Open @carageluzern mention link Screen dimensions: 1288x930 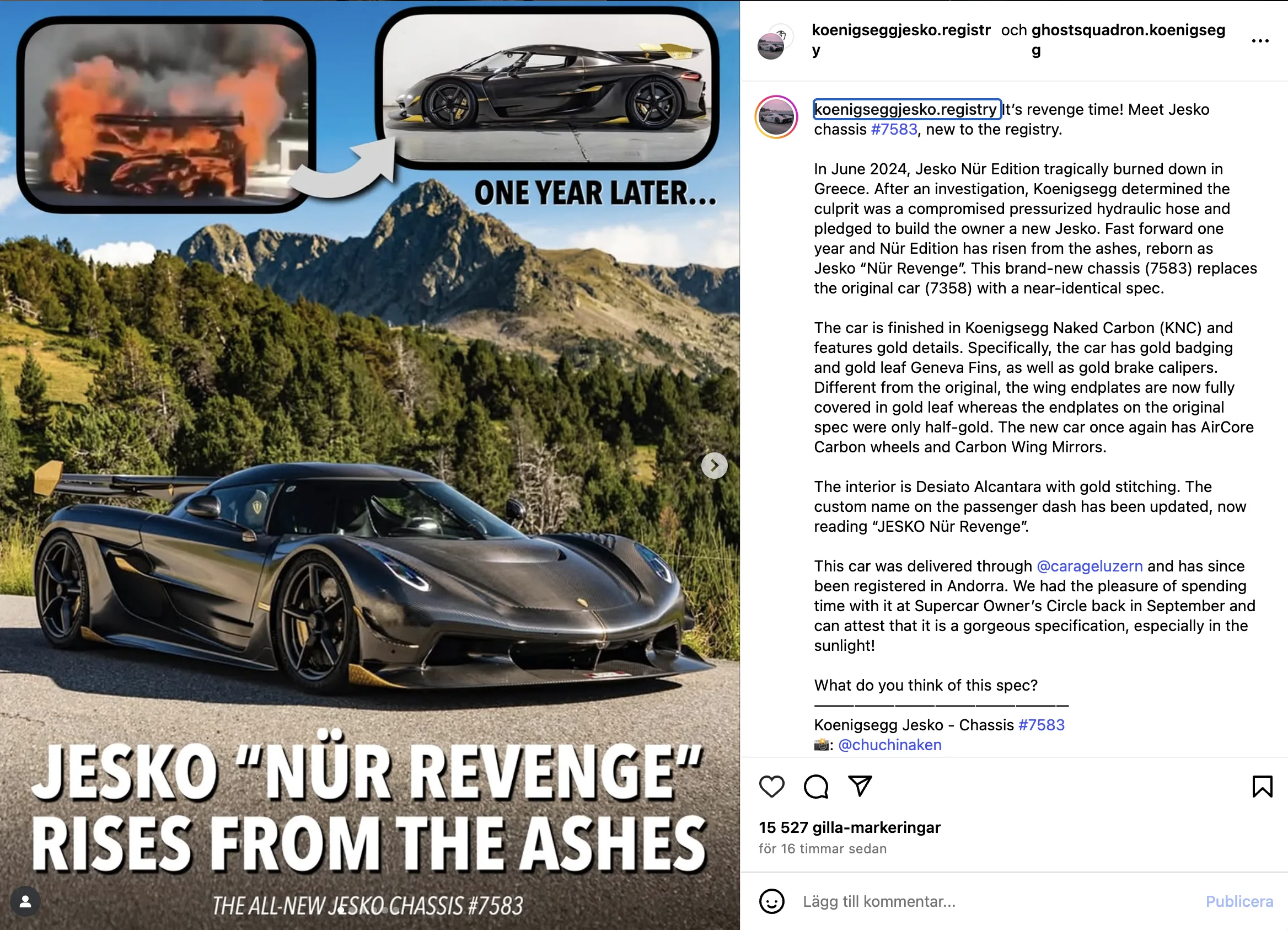click(x=1090, y=566)
